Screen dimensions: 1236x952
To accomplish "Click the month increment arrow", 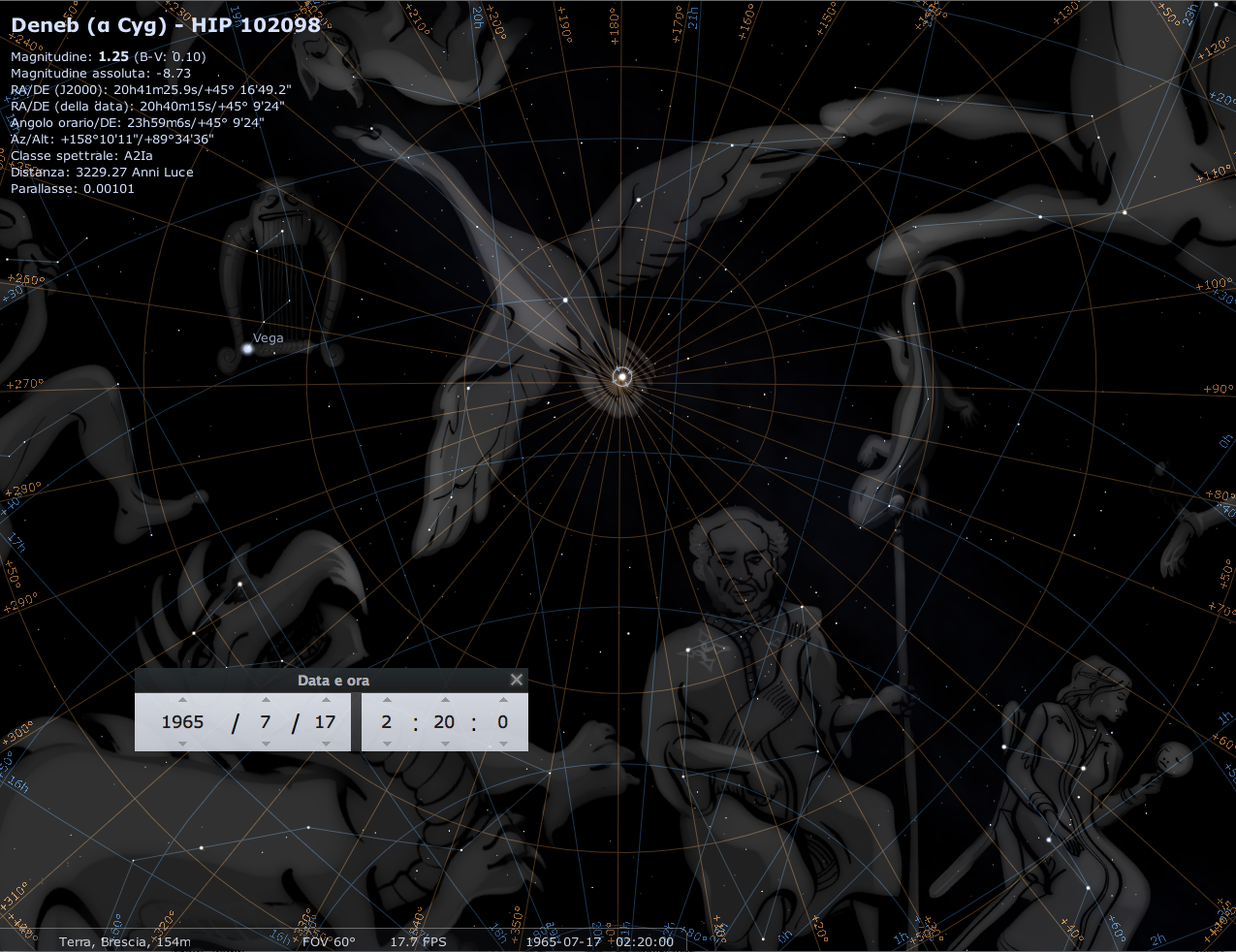I will point(266,700).
